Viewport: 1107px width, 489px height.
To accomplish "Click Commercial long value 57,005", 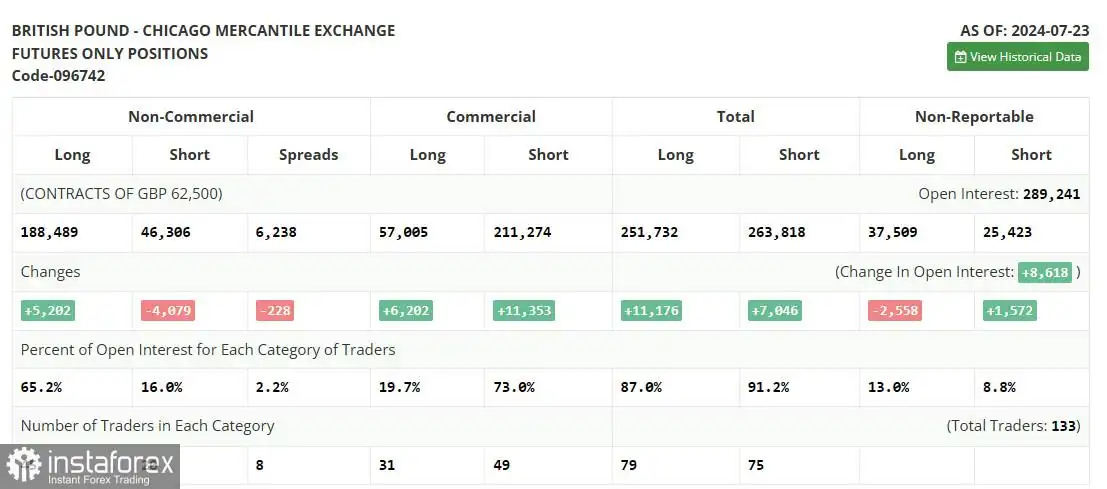I will click(403, 232).
